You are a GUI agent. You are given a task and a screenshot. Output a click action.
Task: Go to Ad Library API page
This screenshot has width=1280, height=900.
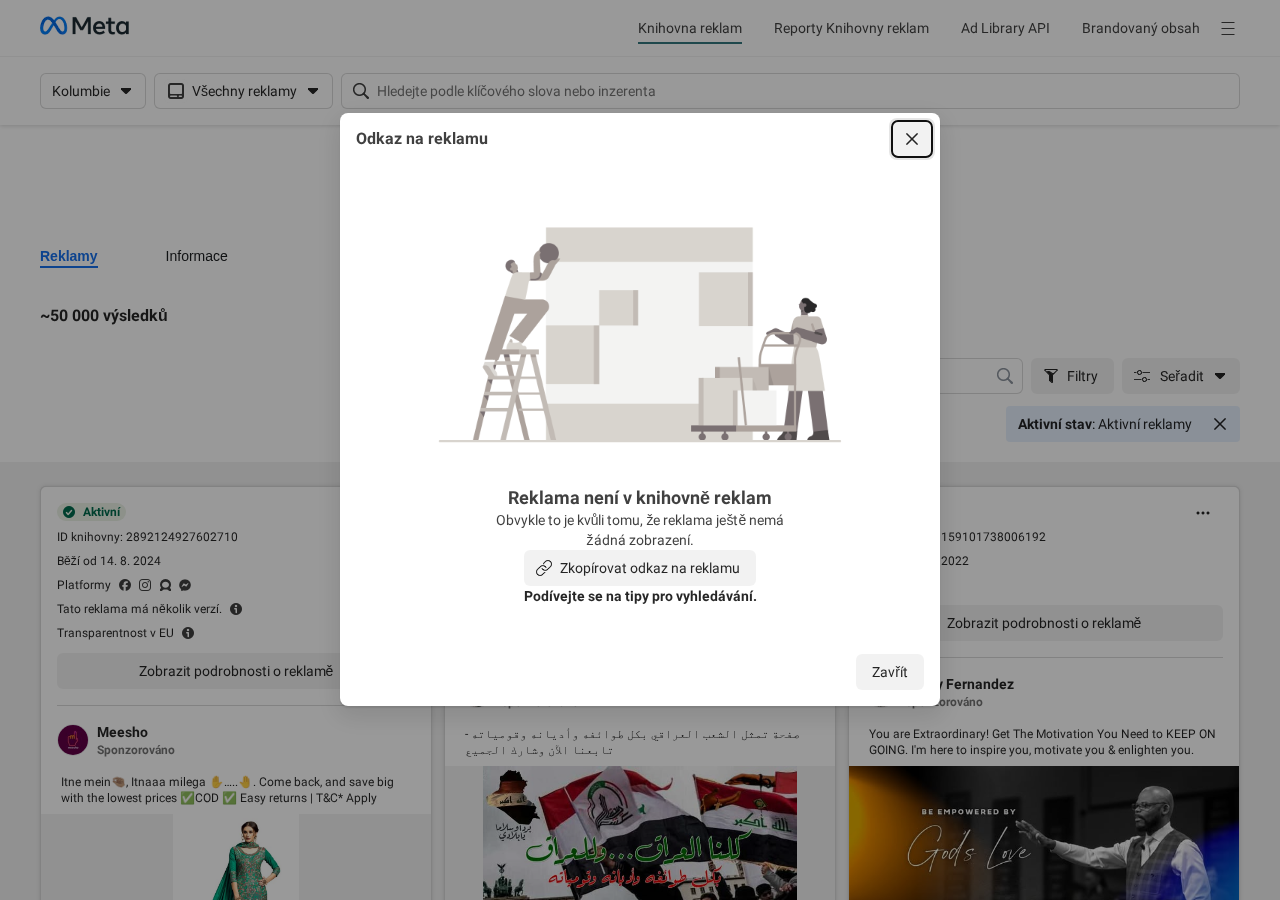coord(1005,28)
